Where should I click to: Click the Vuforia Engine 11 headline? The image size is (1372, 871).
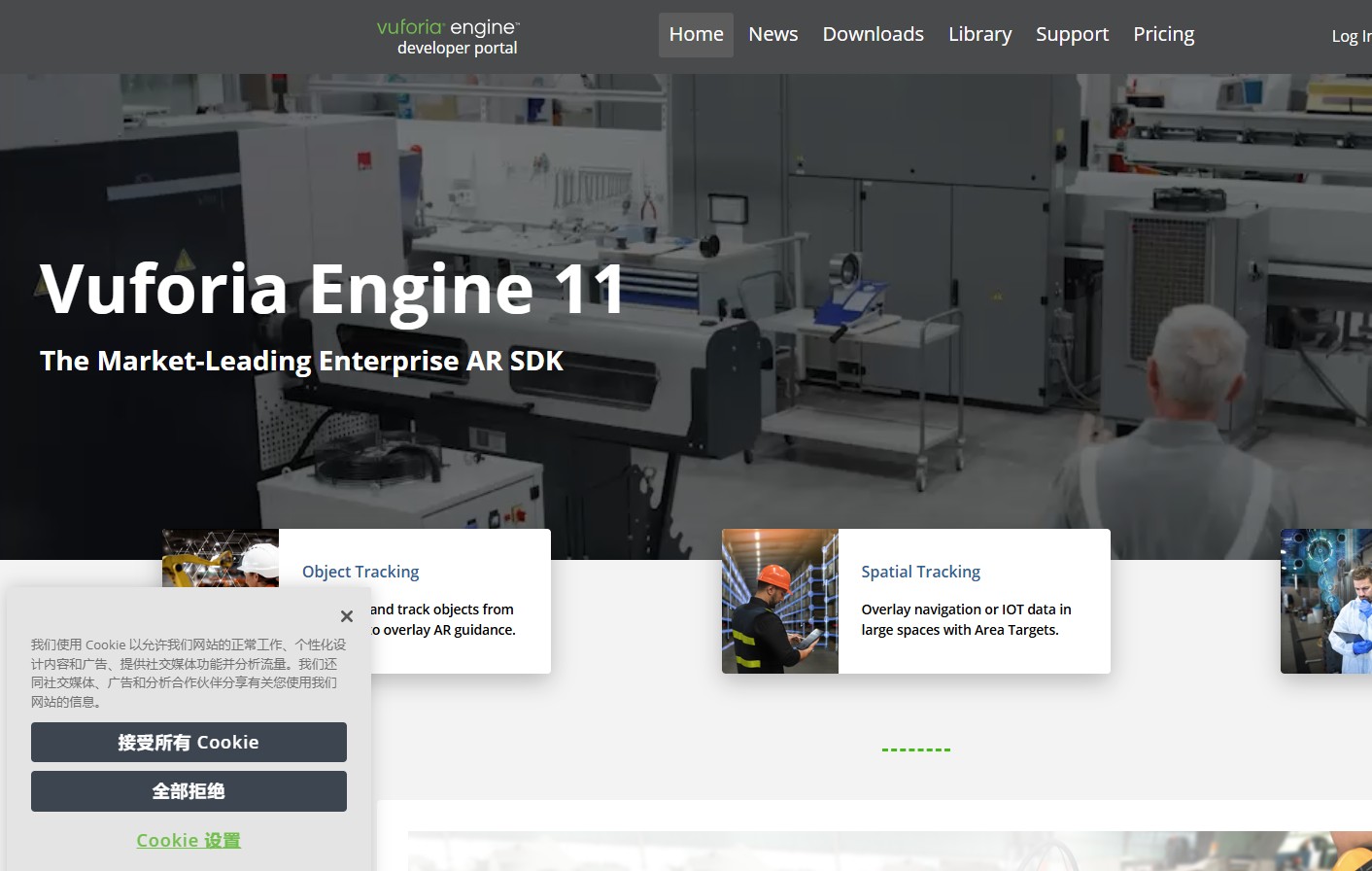coord(333,289)
